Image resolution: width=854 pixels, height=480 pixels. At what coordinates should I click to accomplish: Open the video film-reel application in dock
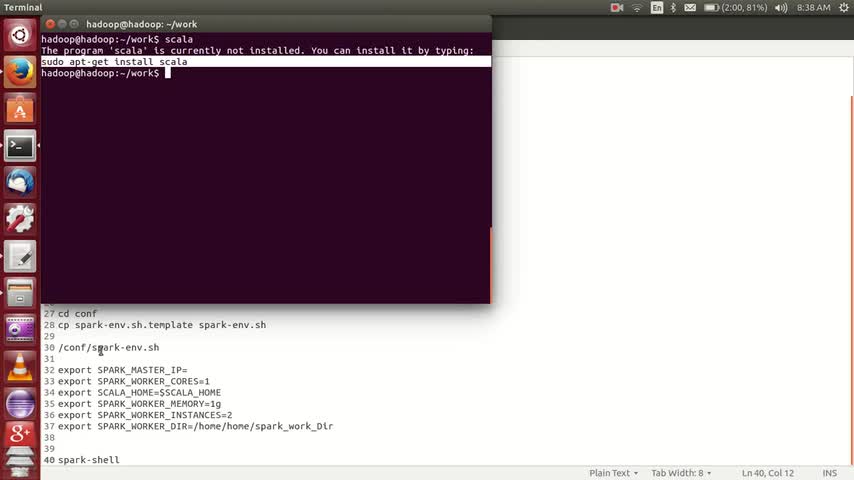coord(20,330)
